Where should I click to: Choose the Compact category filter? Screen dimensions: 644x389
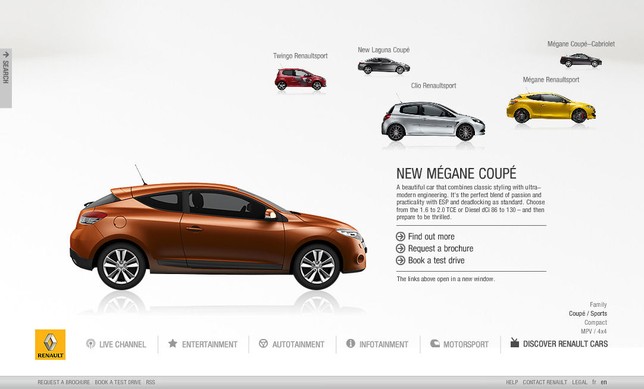point(596,322)
